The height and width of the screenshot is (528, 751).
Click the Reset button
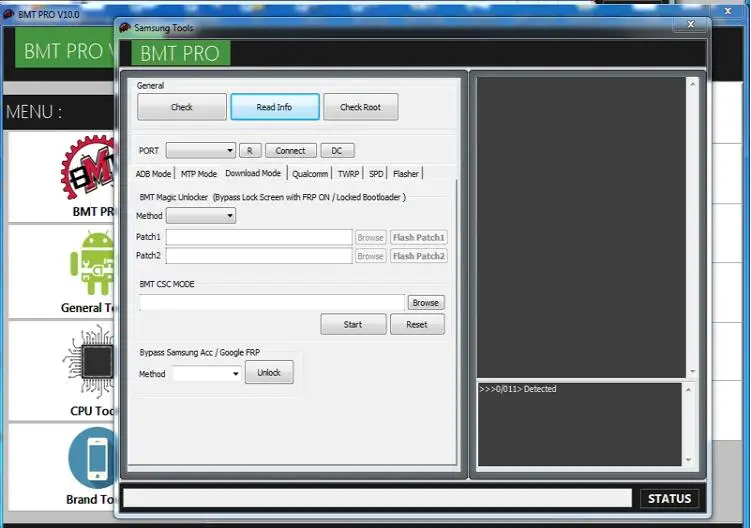pos(417,324)
